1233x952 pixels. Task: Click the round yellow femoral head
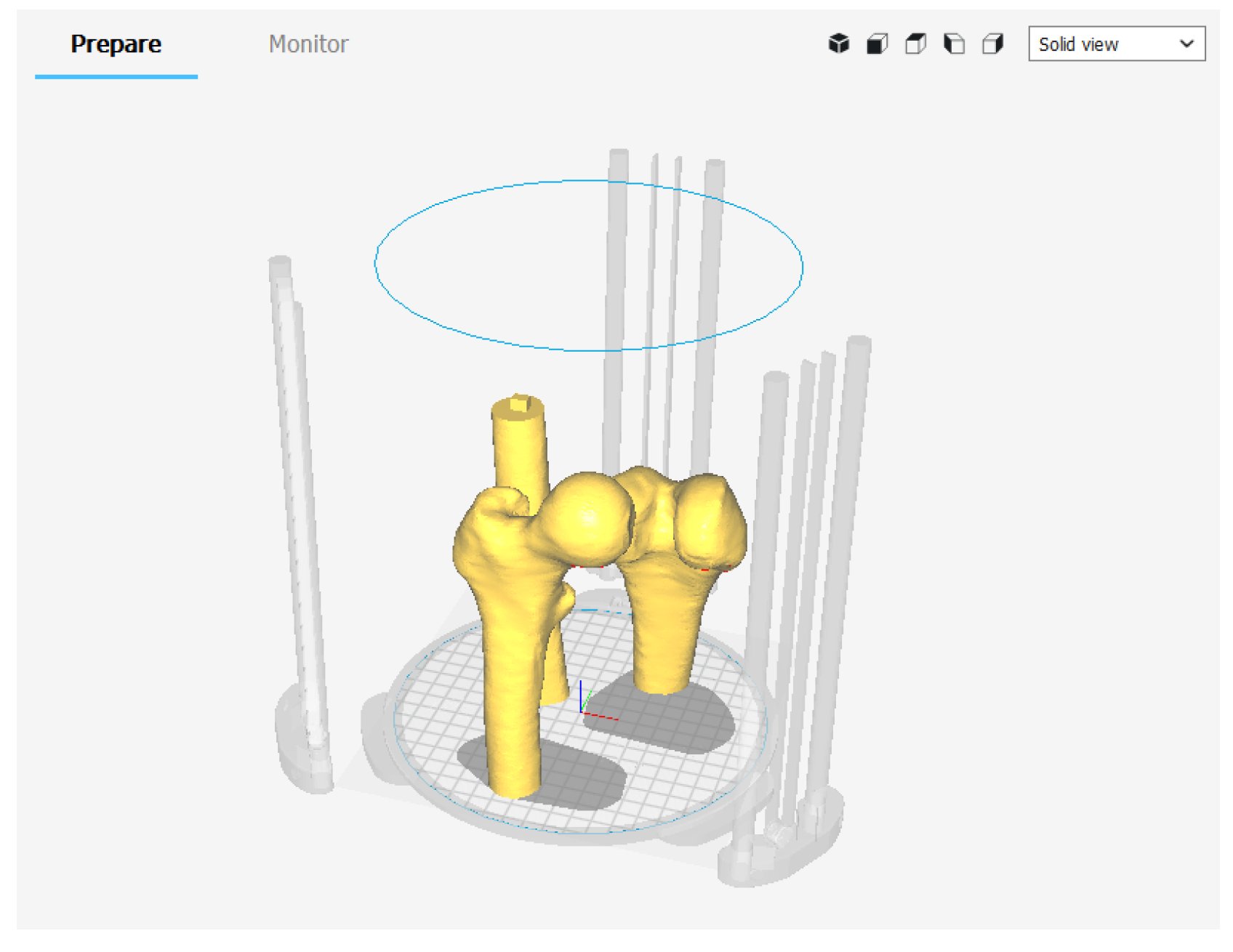(589, 516)
